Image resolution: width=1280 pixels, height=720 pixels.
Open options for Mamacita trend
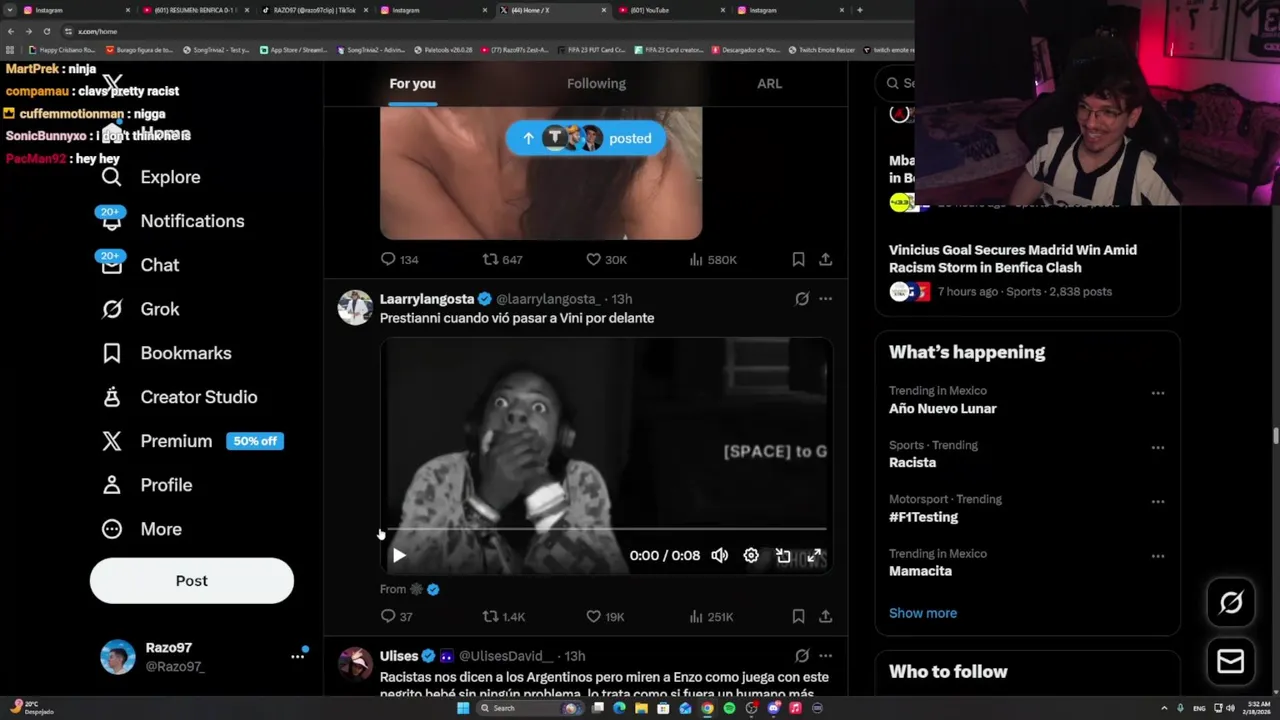click(1158, 556)
